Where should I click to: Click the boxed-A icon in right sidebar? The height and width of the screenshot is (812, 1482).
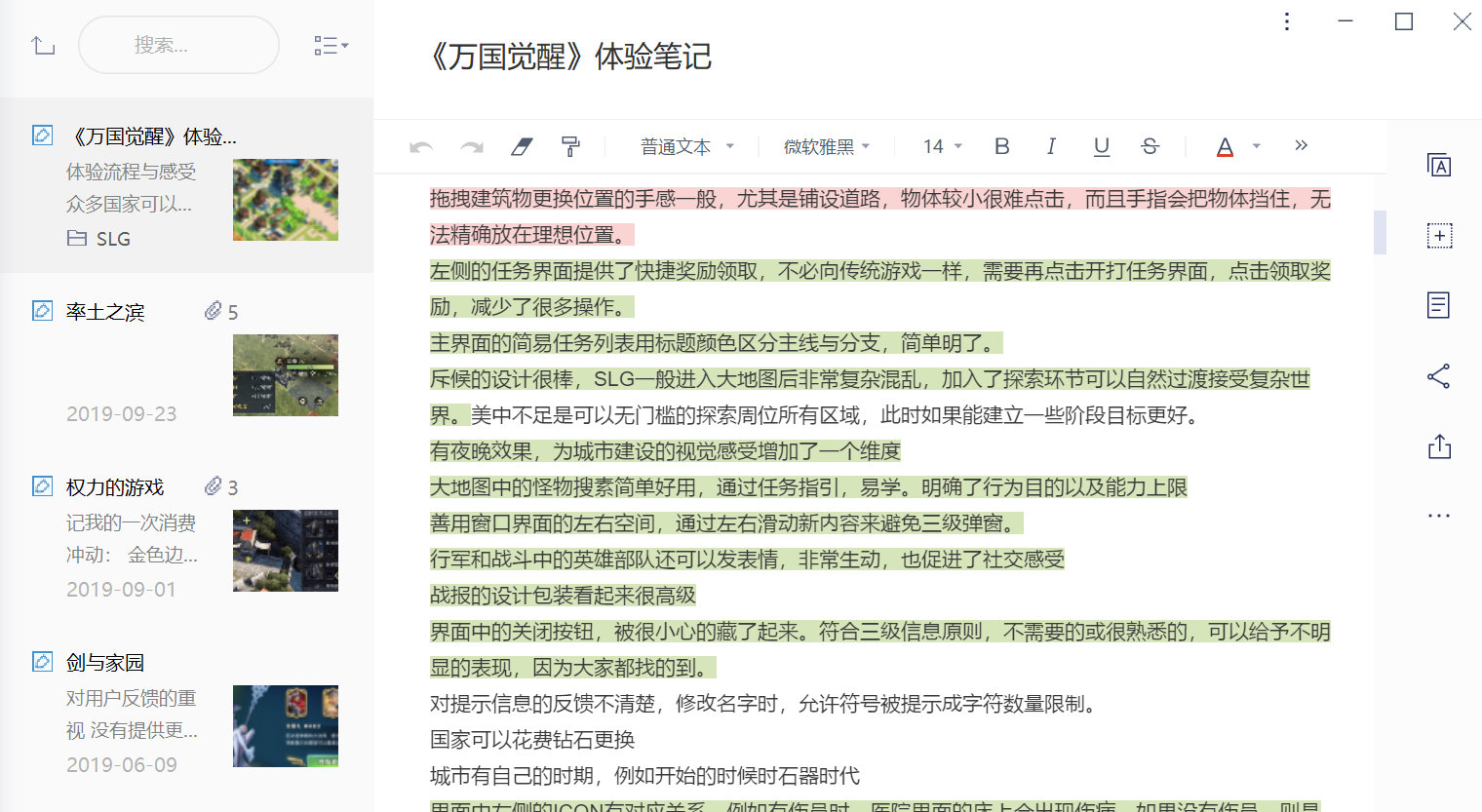(x=1439, y=166)
